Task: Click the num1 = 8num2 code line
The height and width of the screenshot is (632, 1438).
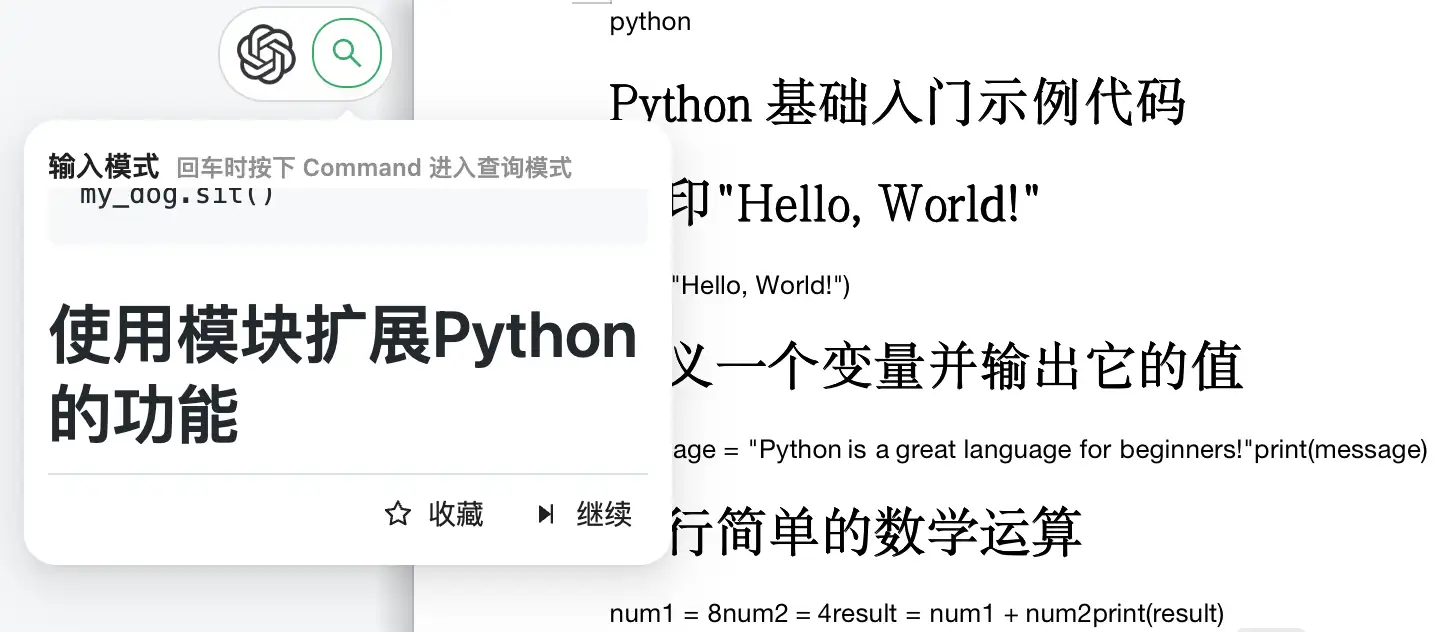Action: tap(916, 613)
